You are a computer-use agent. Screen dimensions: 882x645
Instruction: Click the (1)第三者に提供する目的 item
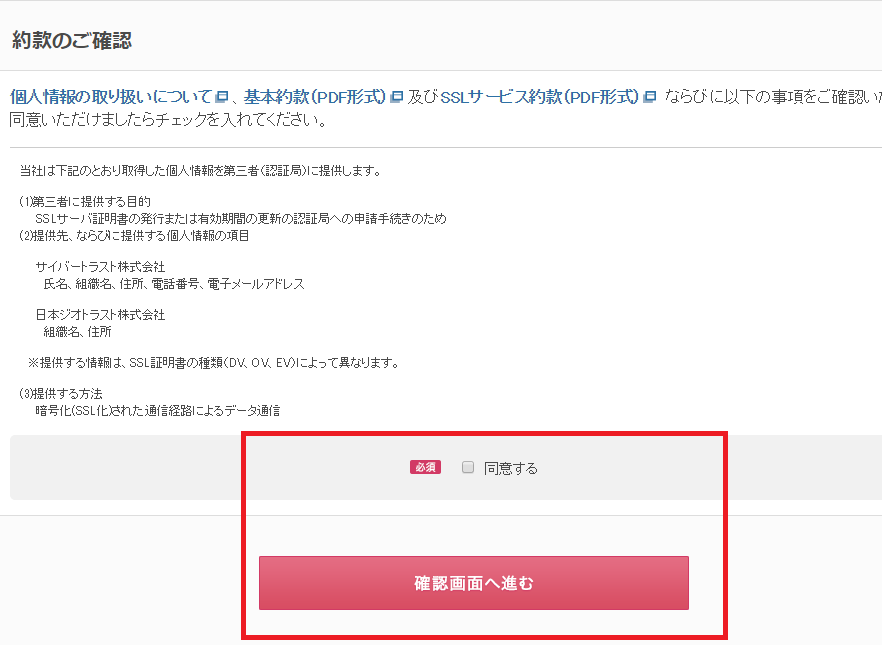coord(84,202)
